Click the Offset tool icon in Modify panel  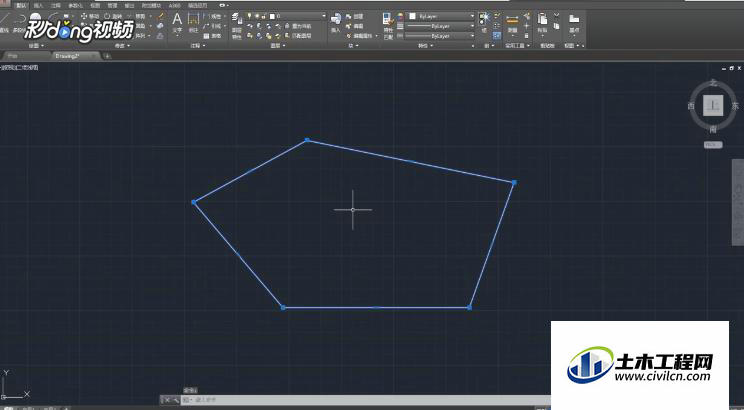click(x=160, y=36)
